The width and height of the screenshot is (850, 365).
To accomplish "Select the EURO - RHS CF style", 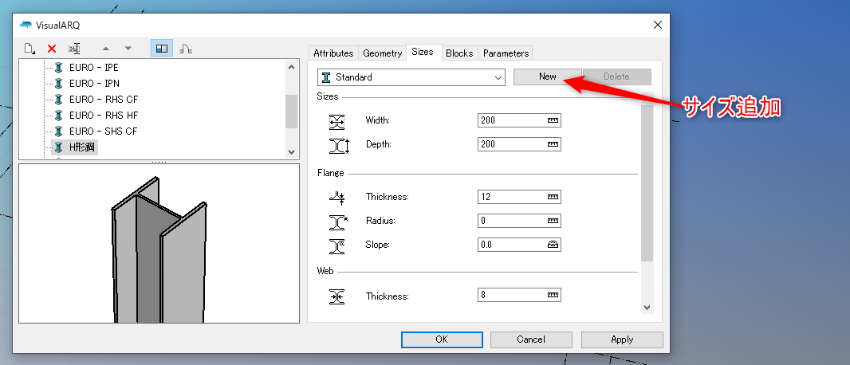I will 104,99.
